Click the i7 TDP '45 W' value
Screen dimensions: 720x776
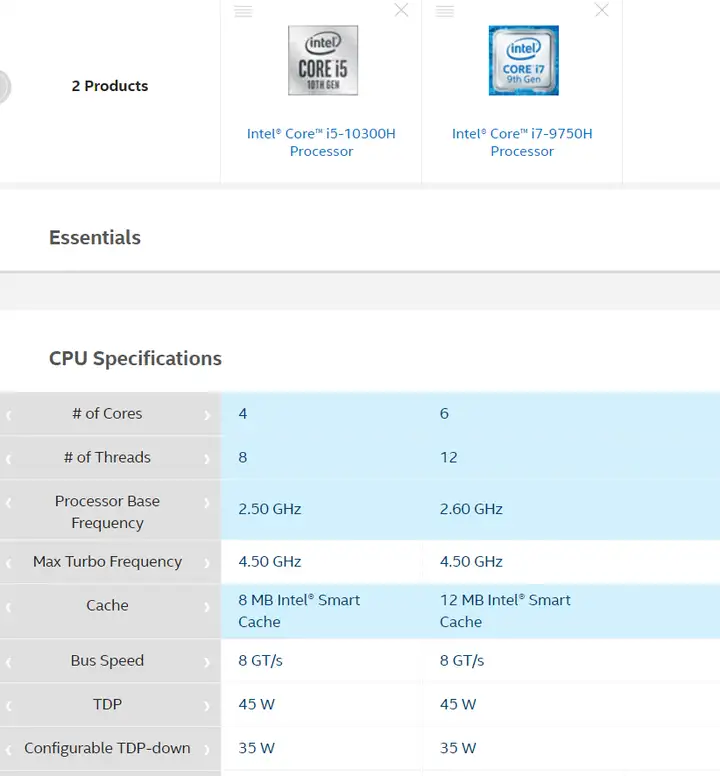tap(458, 704)
